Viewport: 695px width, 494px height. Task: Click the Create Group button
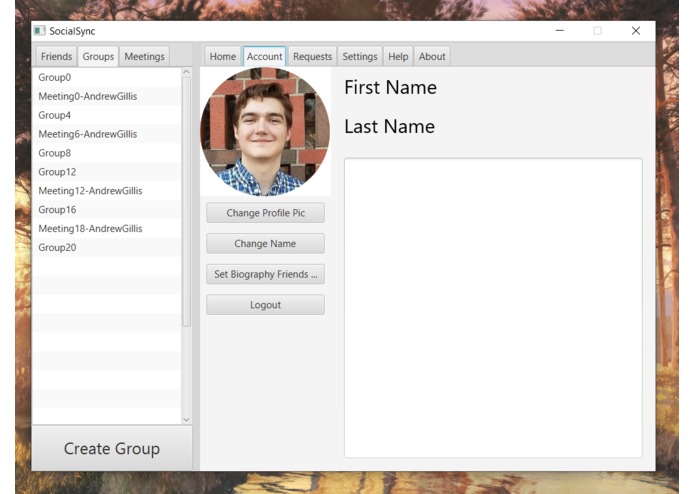click(112, 448)
